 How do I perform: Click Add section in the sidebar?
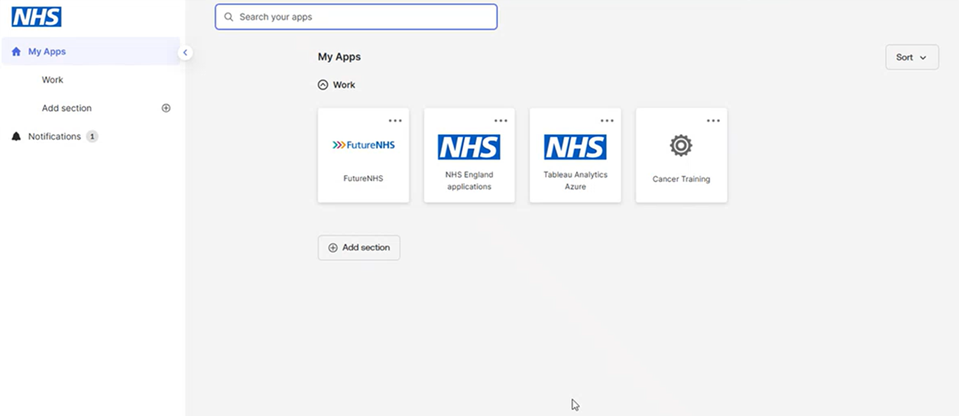click(x=67, y=108)
